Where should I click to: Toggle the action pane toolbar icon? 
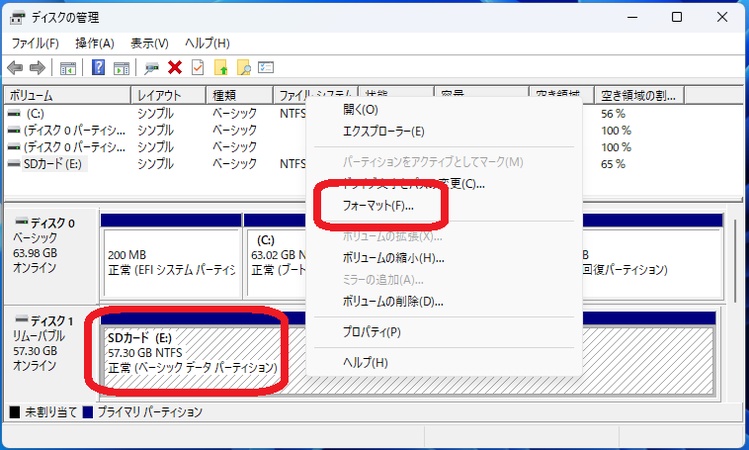pos(121,68)
